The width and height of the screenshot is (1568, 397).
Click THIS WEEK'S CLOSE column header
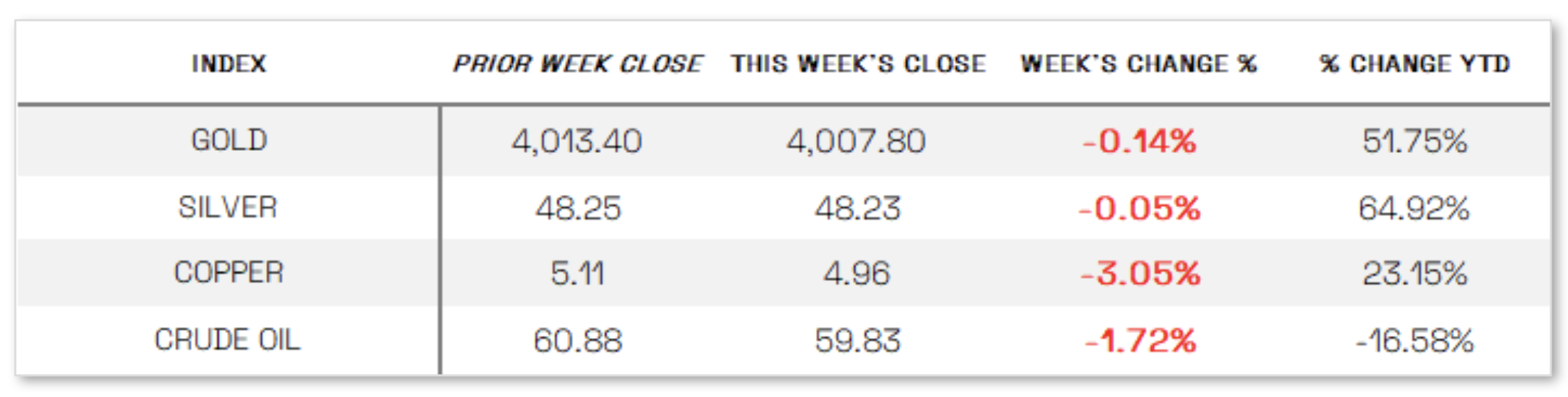[858, 64]
